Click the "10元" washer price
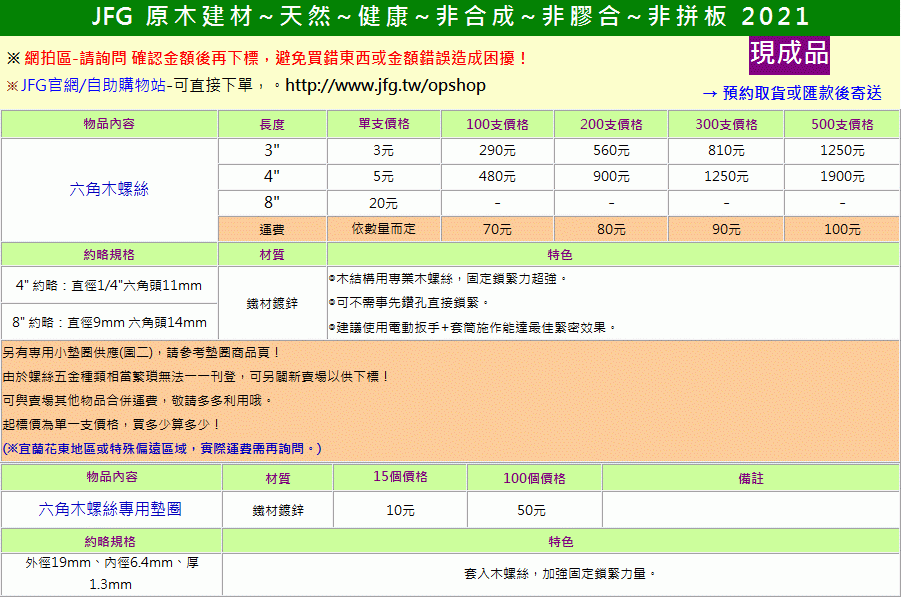This screenshot has width=901, height=597. [x=400, y=510]
